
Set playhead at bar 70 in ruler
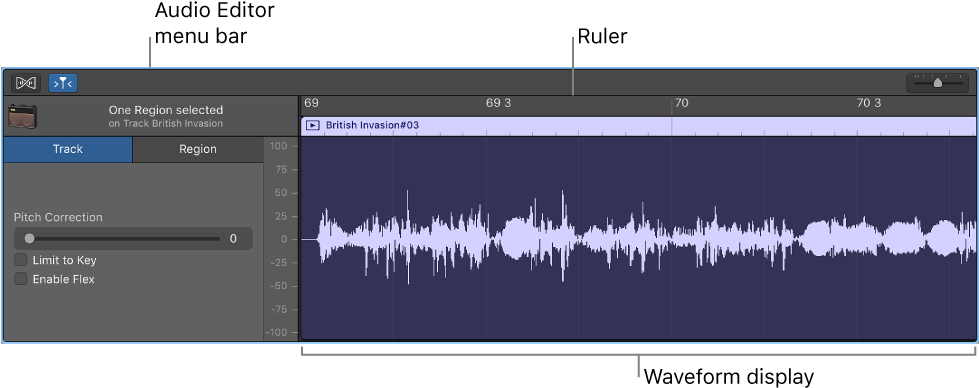[x=681, y=103]
